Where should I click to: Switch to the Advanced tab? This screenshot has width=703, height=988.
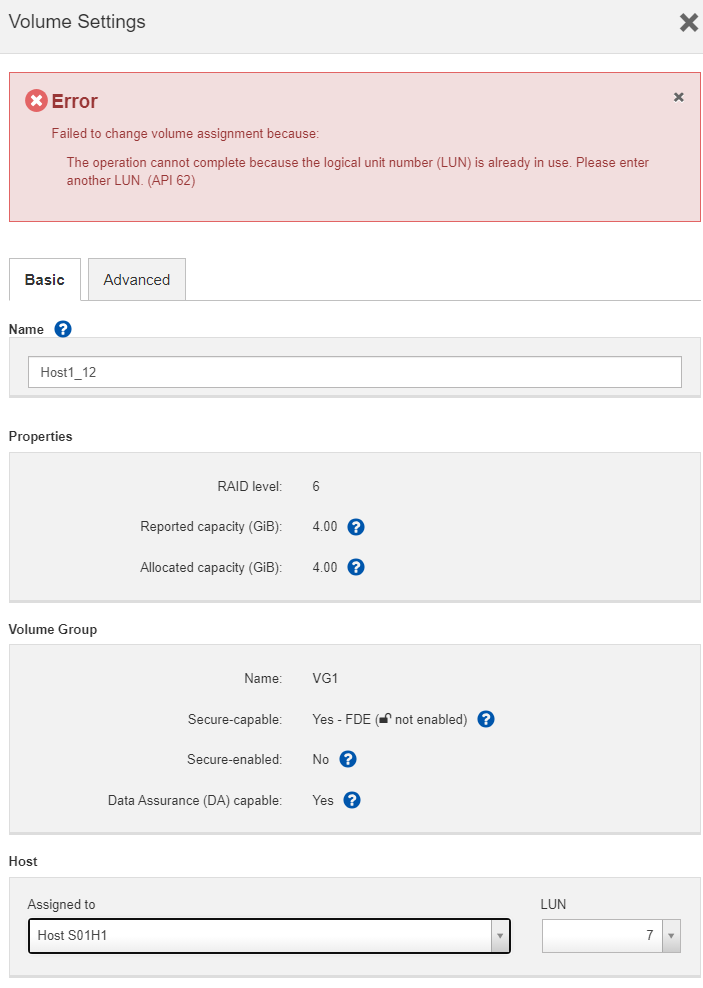[x=137, y=280]
